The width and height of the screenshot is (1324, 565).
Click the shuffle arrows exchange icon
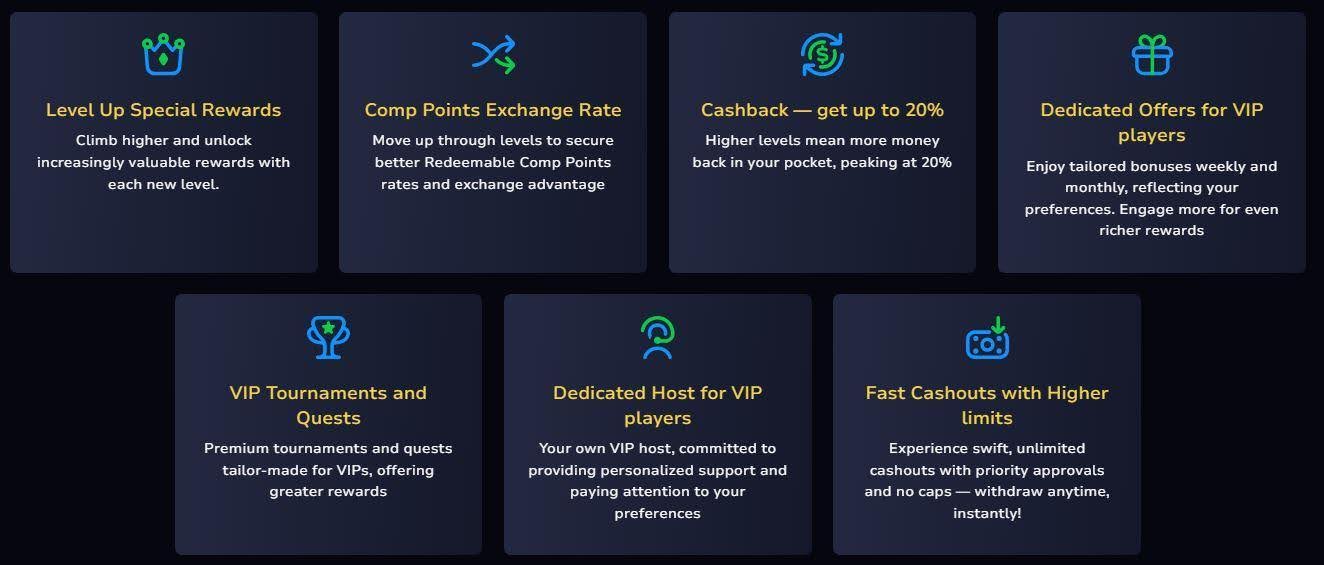click(x=493, y=54)
